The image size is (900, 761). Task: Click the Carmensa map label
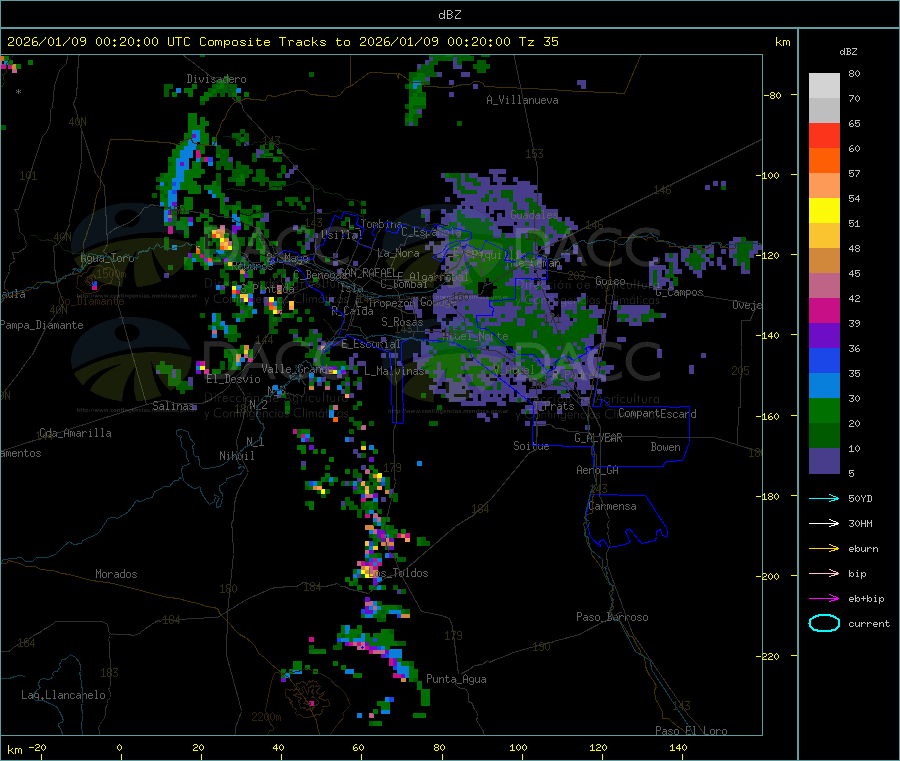tap(612, 506)
